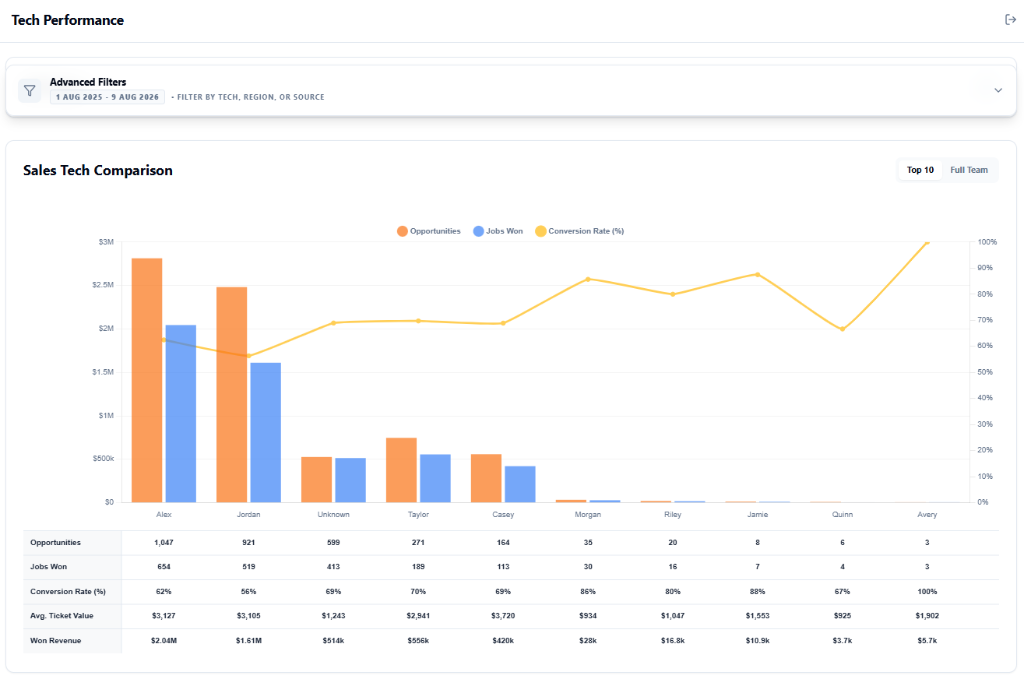Click the $556k won revenue cell
Viewport: 1024px width, 675px height.
(x=418, y=640)
